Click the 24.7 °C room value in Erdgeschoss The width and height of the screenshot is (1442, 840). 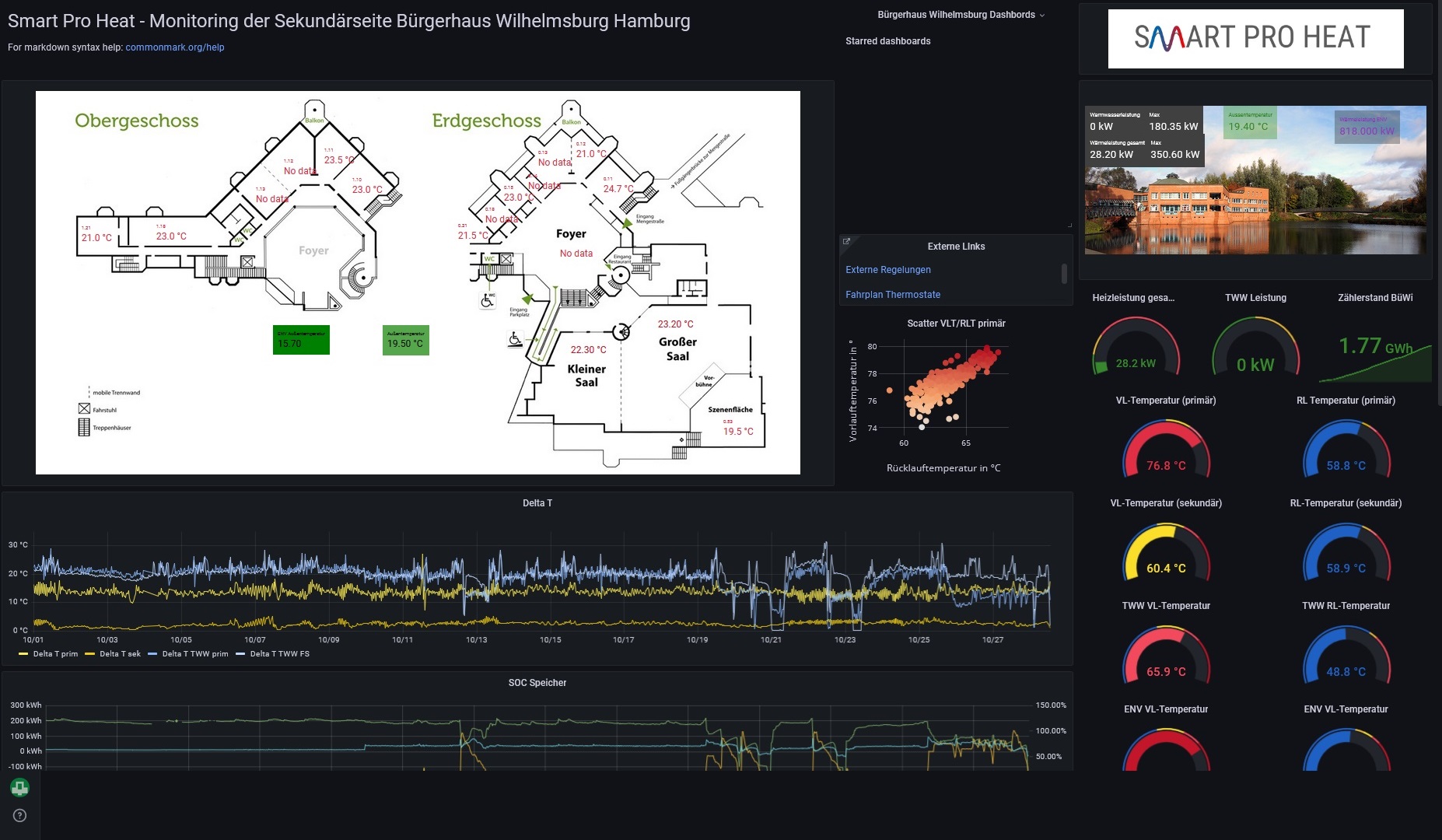click(618, 189)
